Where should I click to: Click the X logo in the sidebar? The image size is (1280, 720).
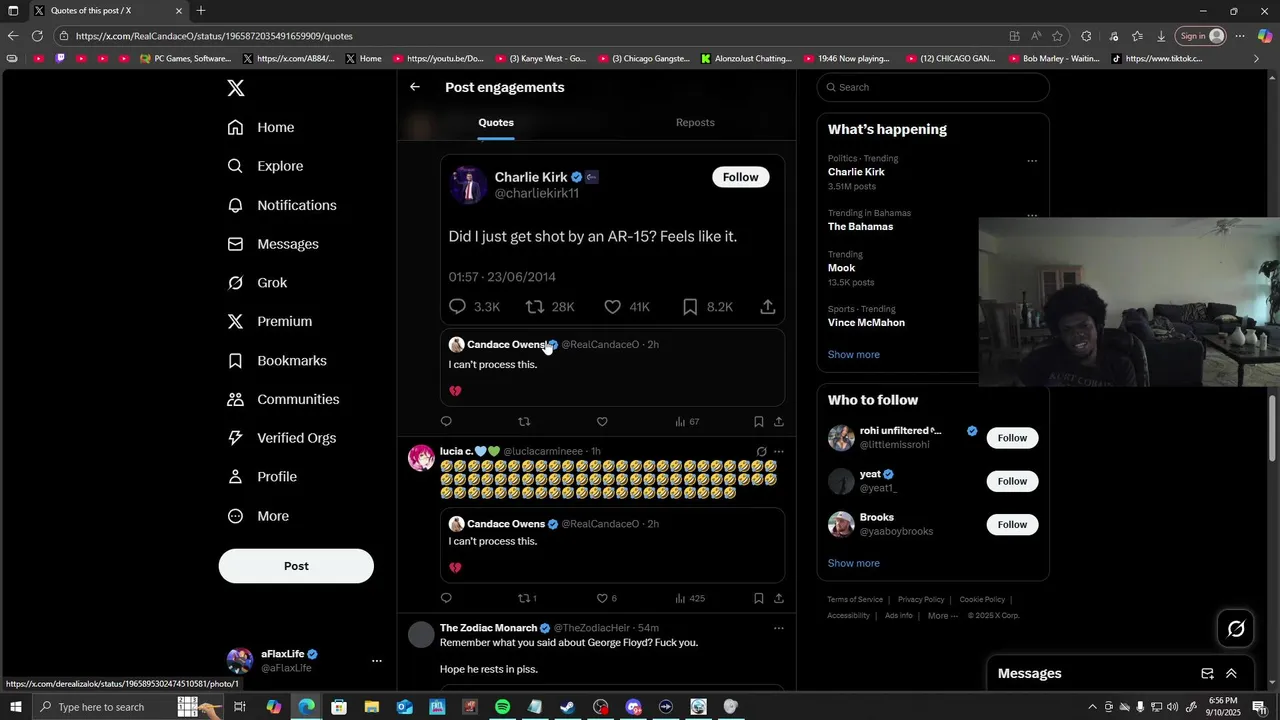[236, 88]
